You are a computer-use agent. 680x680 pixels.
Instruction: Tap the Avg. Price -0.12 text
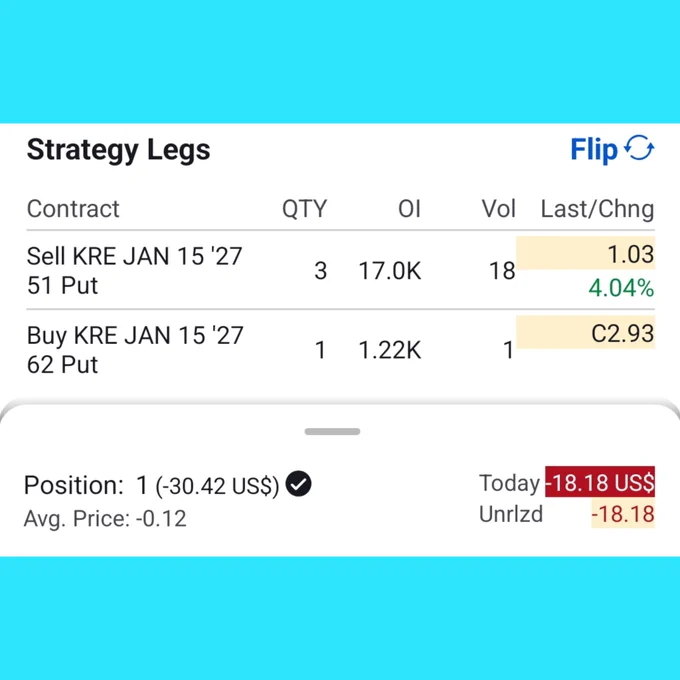pos(105,518)
